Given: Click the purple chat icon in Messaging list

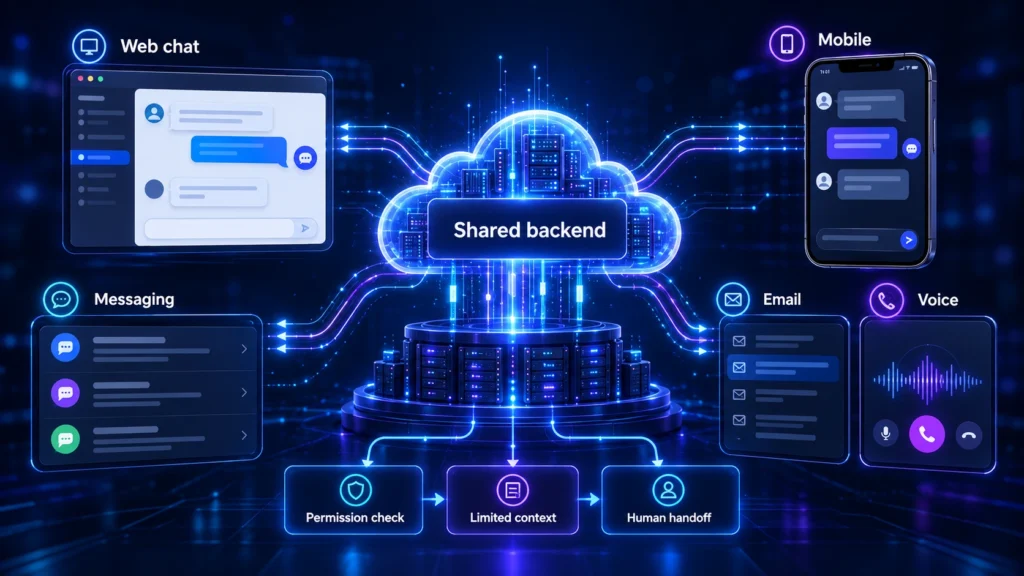Looking at the screenshot, I should tap(65, 393).
